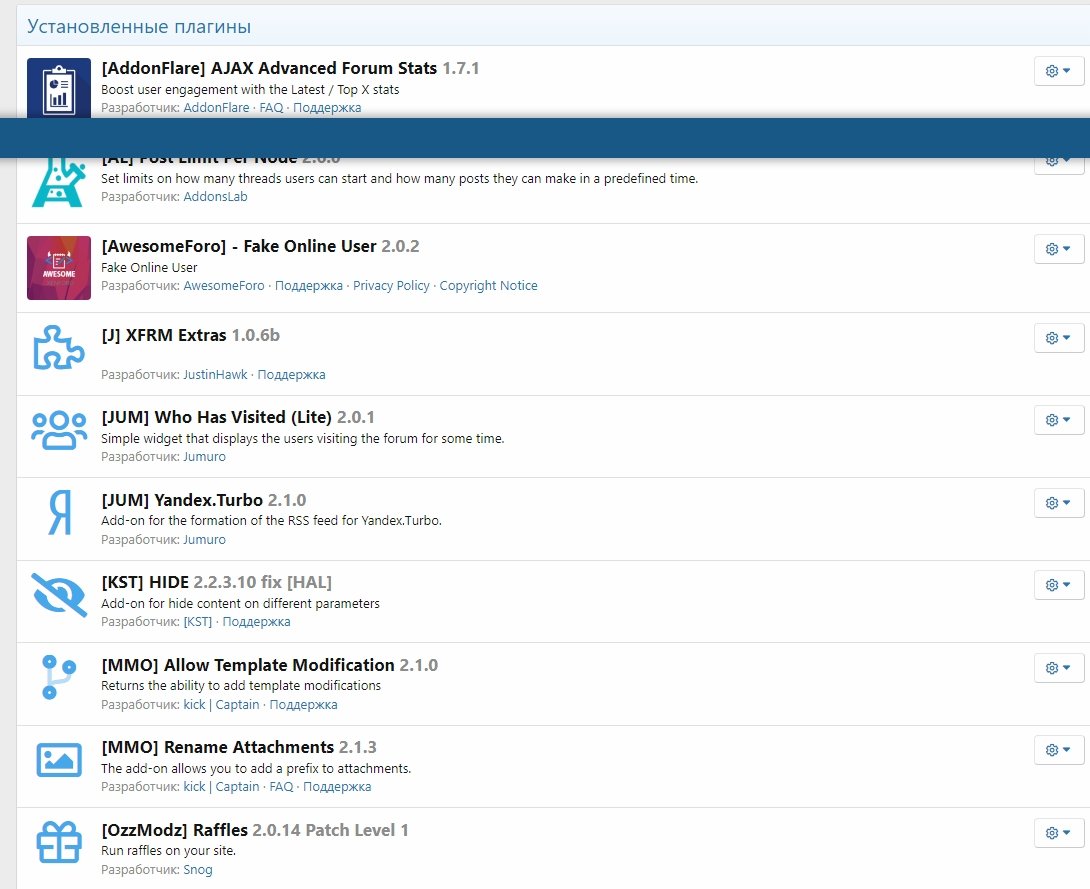Click the Установленные плагины heading

[x=139, y=26]
